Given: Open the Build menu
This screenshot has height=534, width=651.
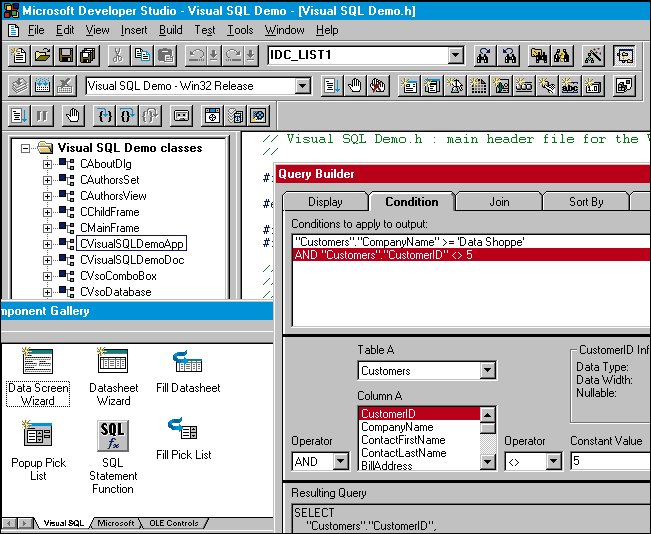Looking at the screenshot, I should tap(171, 30).
